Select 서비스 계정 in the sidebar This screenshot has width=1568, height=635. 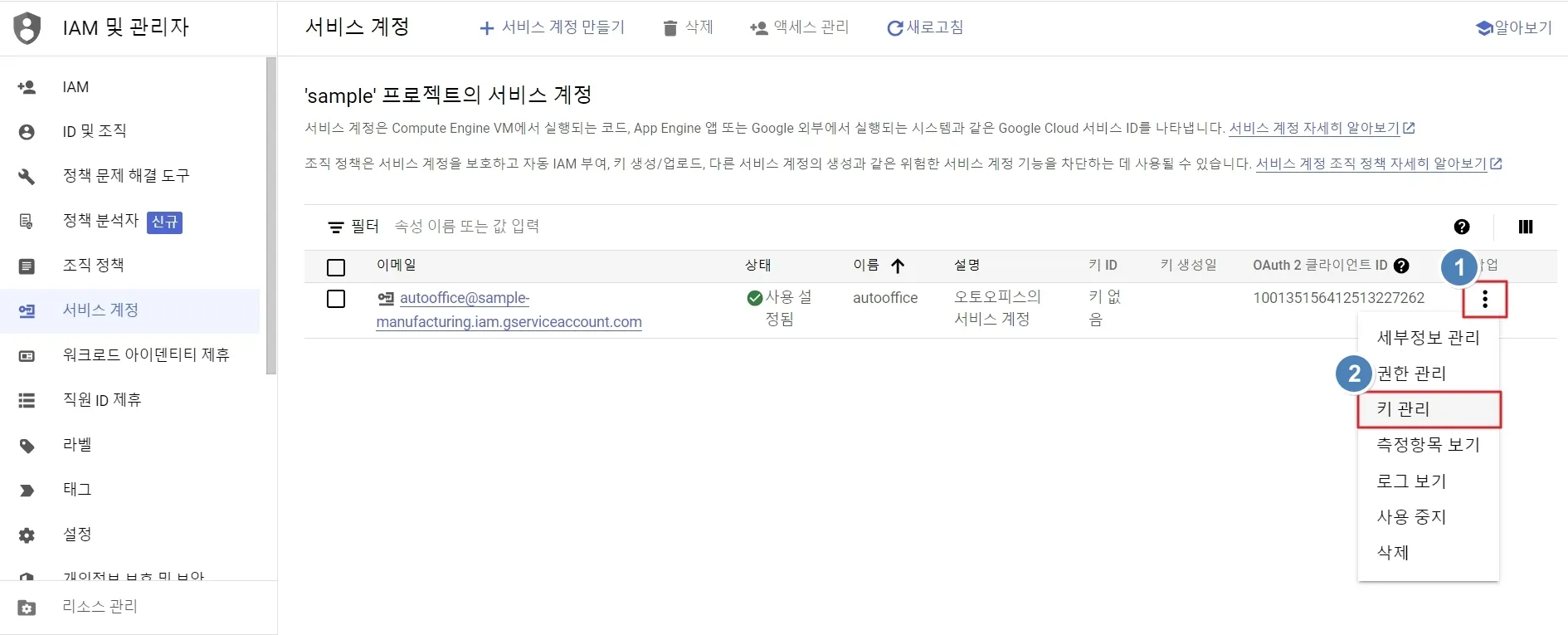129,310
